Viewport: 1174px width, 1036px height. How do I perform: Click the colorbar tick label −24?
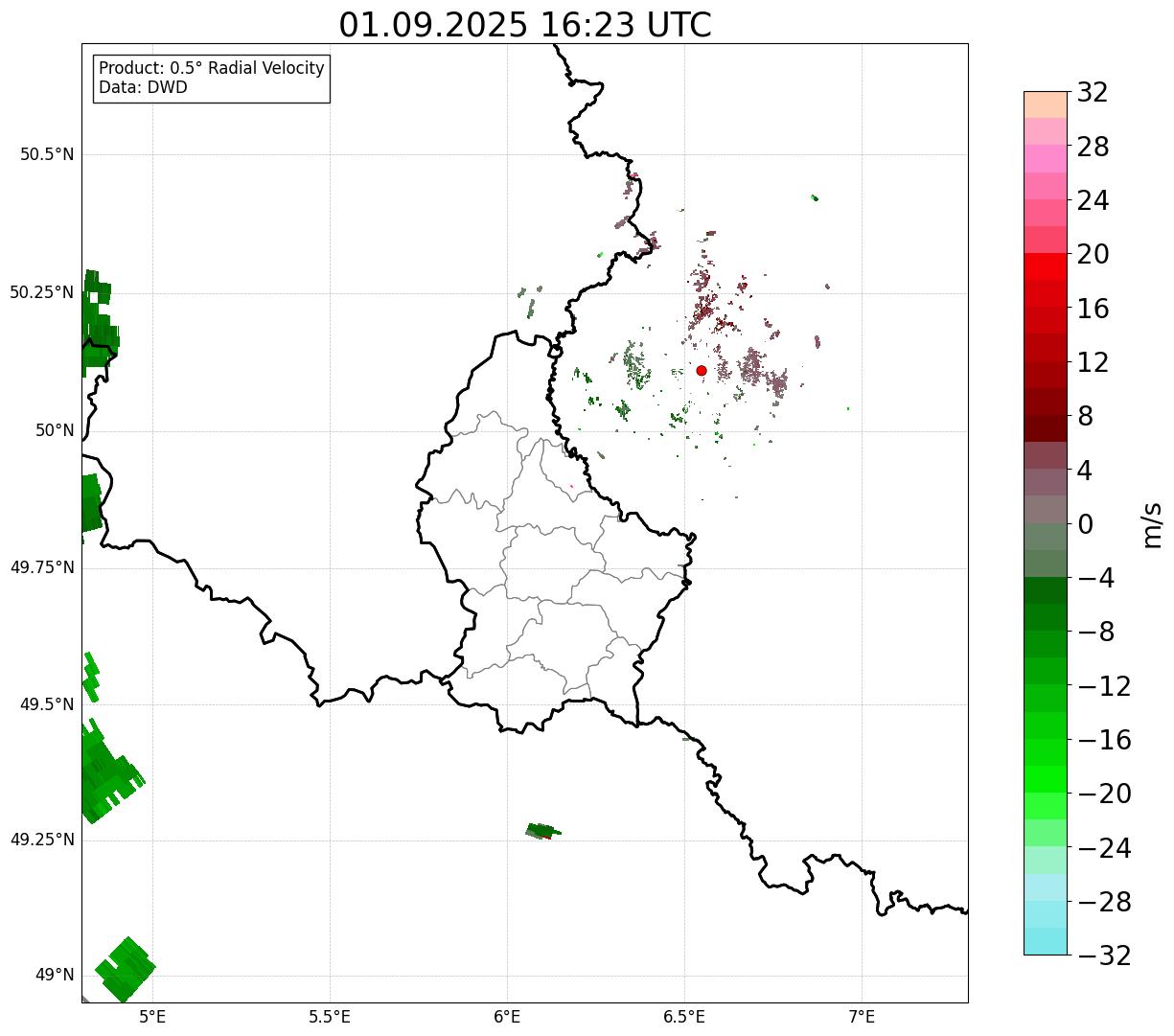1104,848
